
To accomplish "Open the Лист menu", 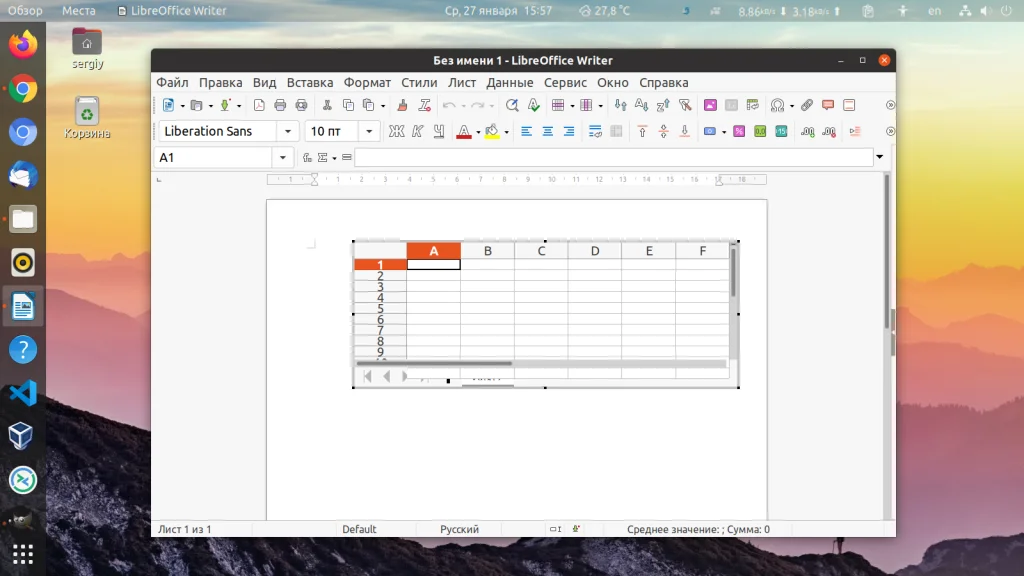I will coord(462,82).
